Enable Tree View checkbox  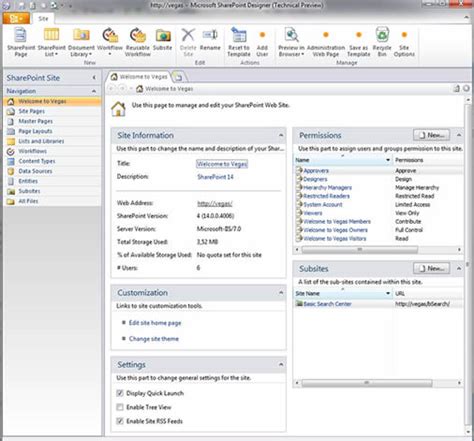click(120, 407)
